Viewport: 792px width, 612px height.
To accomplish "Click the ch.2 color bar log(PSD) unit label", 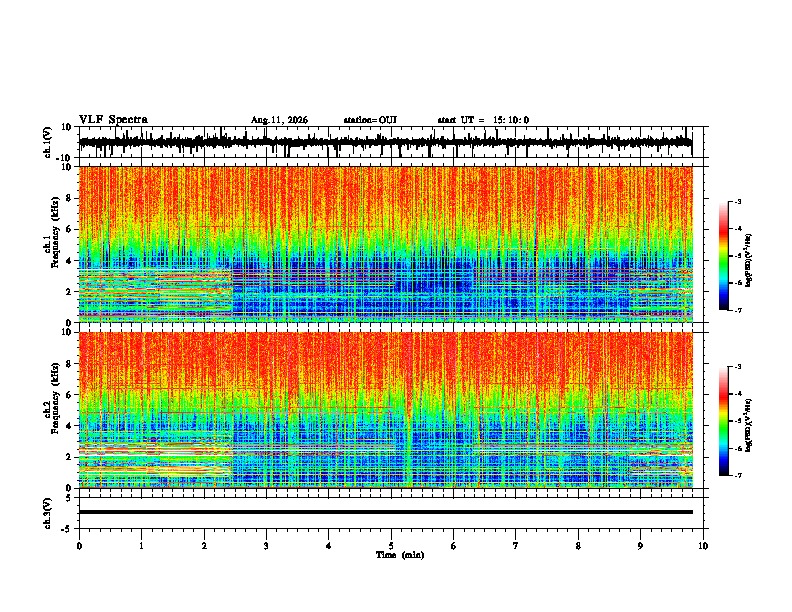I will coord(749,425).
